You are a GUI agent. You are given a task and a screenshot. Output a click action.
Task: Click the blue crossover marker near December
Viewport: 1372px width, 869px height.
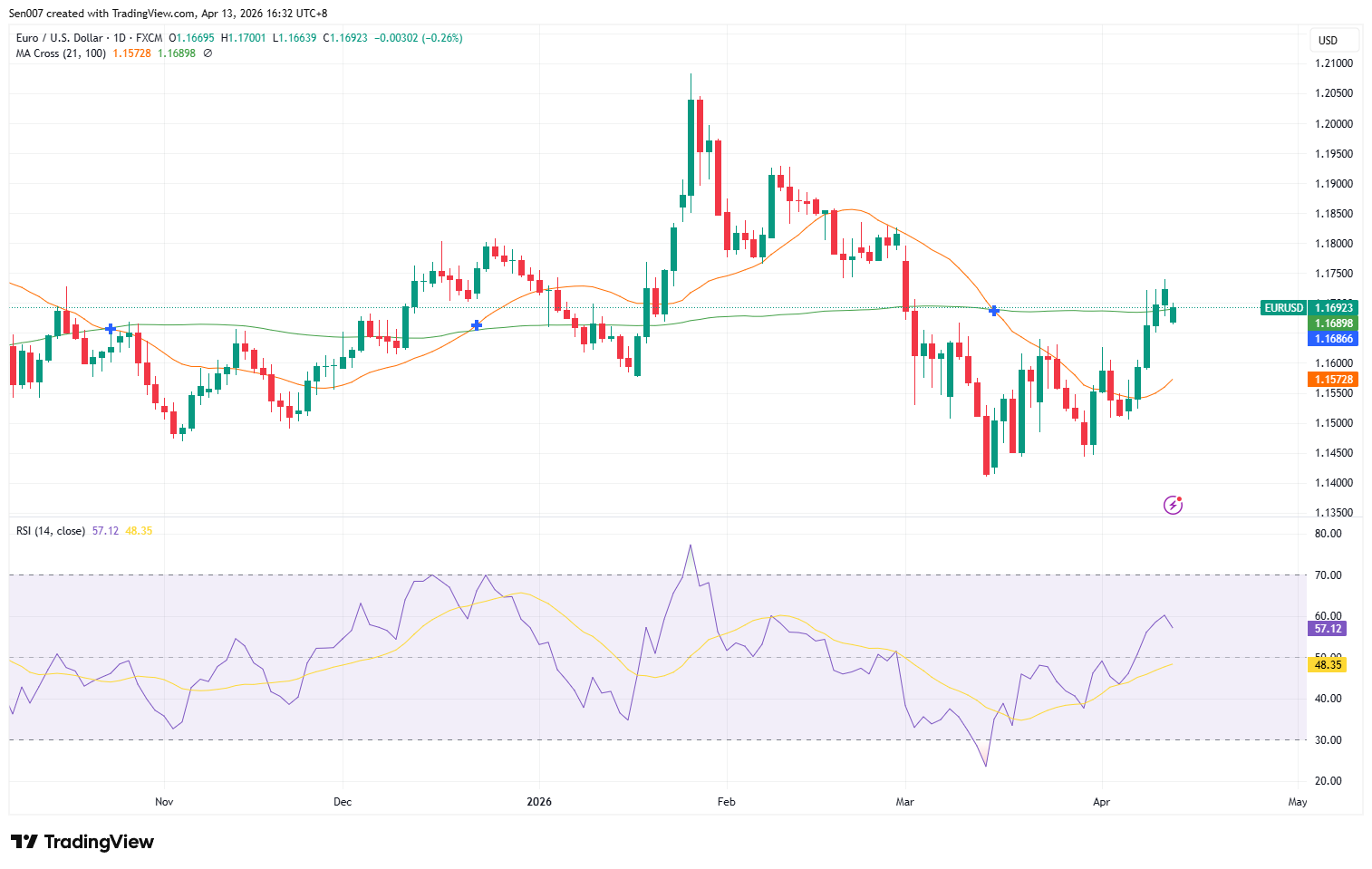coord(476,325)
